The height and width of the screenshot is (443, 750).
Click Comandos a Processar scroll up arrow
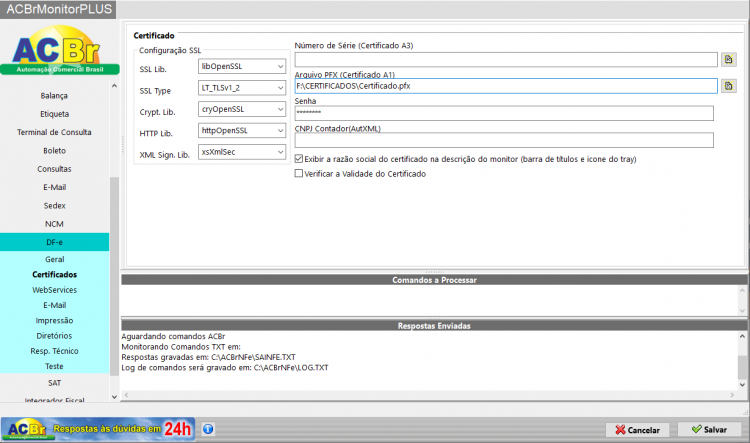tap(742, 290)
